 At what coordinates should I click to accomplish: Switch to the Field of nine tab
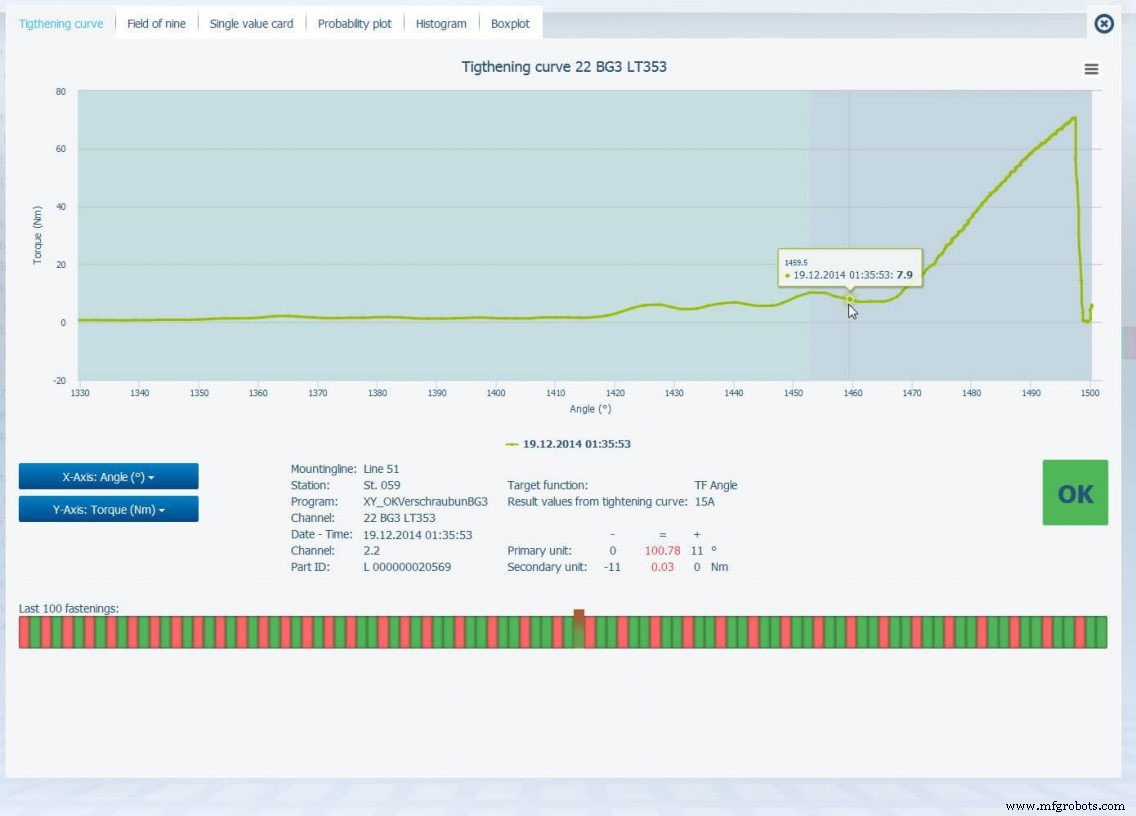[x=156, y=23]
